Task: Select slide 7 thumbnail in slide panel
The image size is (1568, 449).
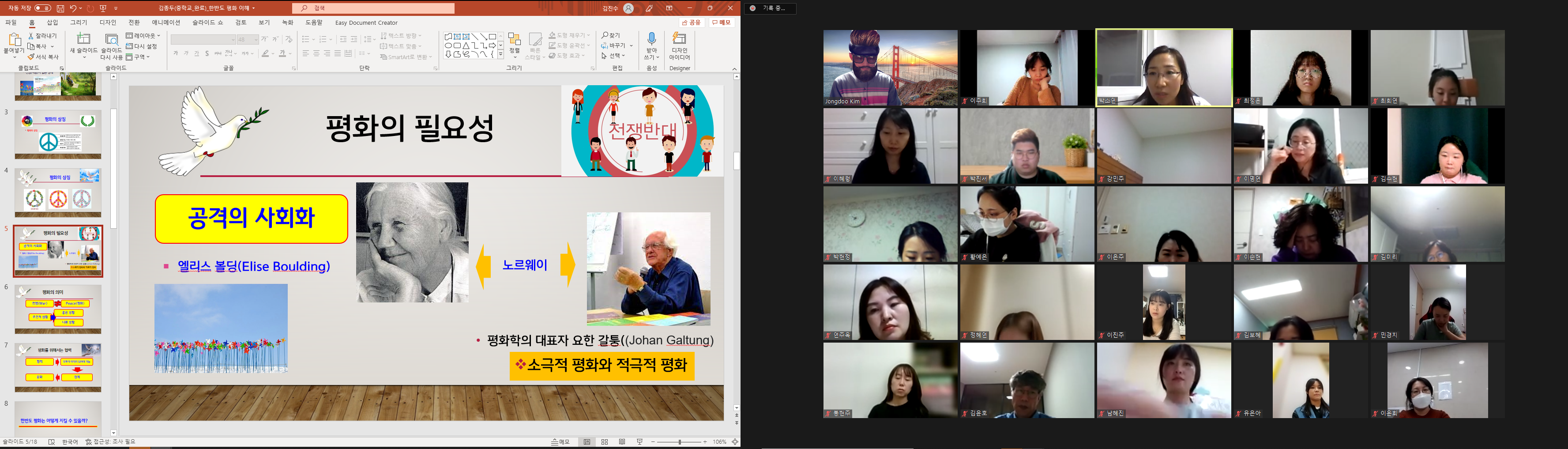Action: point(58,368)
